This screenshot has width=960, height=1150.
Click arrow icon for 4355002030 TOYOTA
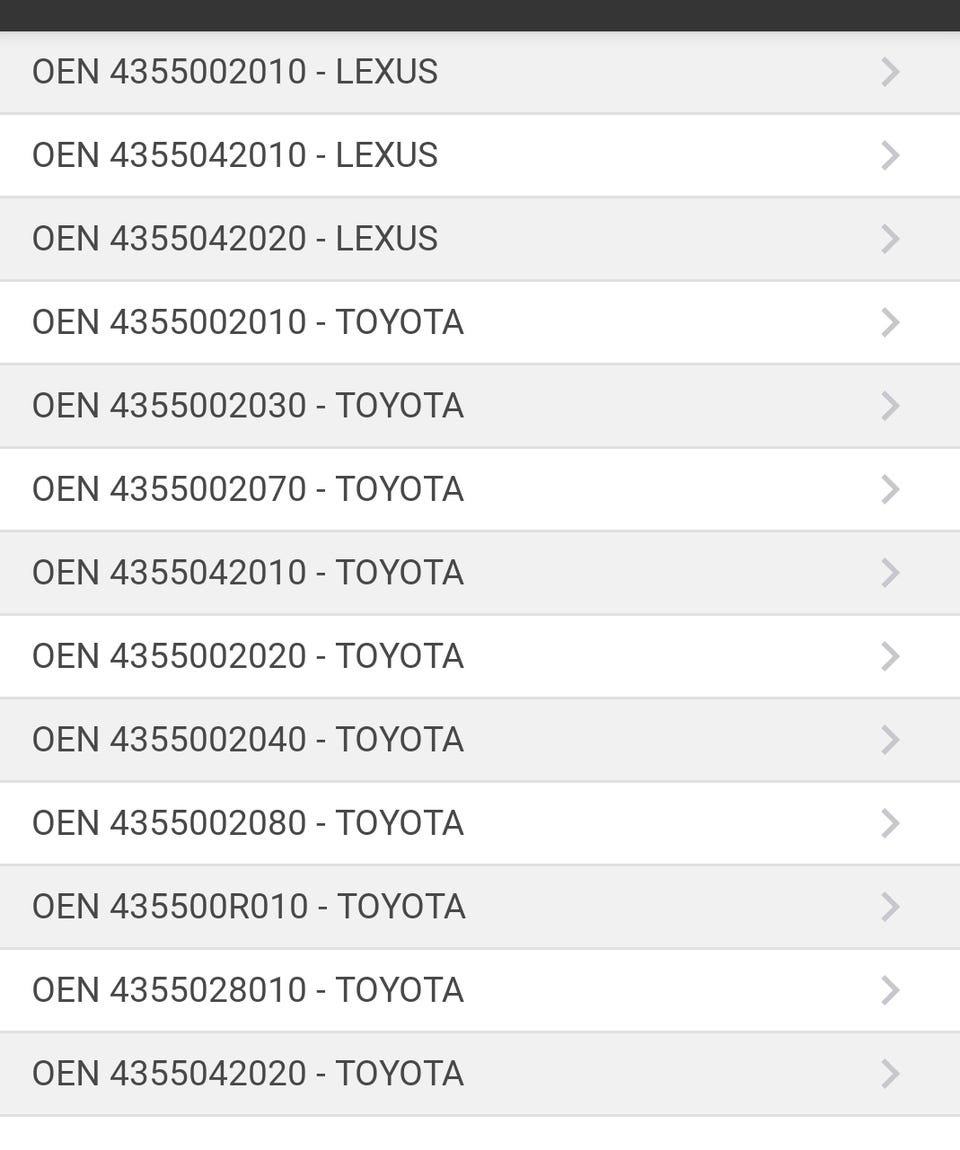(x=890, y=406)
